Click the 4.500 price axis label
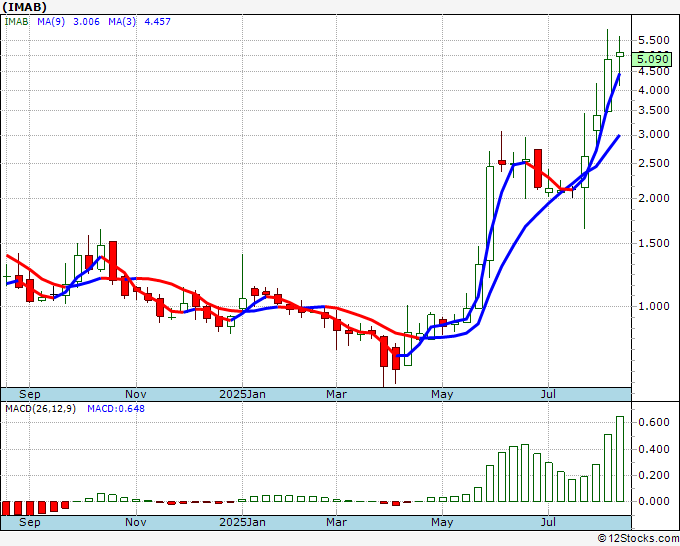The image size is (680, 546). [x=654, y=72]
